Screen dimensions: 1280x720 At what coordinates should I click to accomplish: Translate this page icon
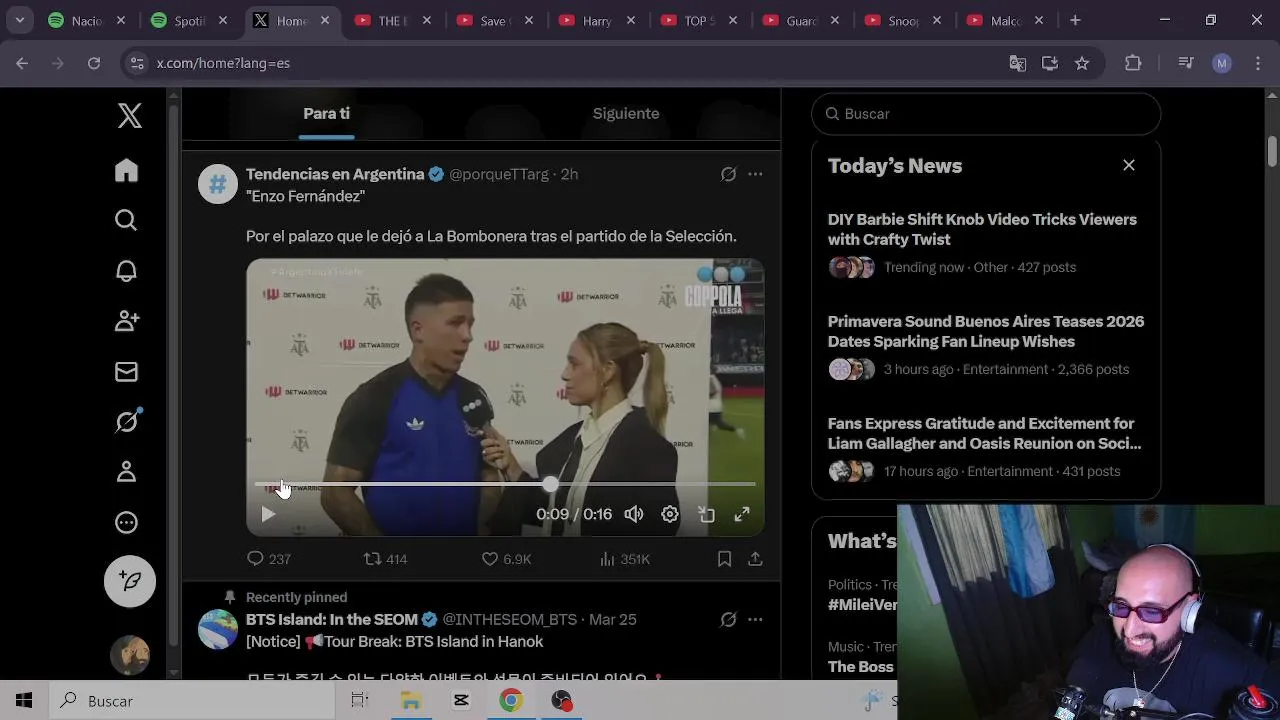[x=1017, y=63]
